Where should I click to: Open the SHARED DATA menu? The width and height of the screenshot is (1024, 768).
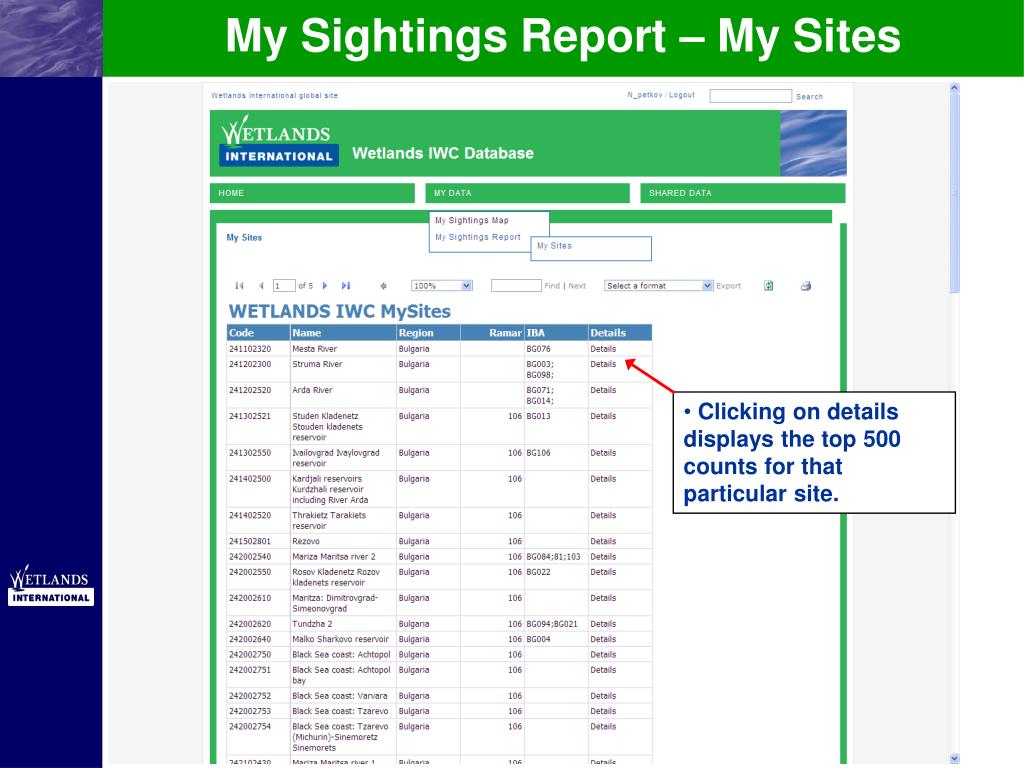(743, 193)
